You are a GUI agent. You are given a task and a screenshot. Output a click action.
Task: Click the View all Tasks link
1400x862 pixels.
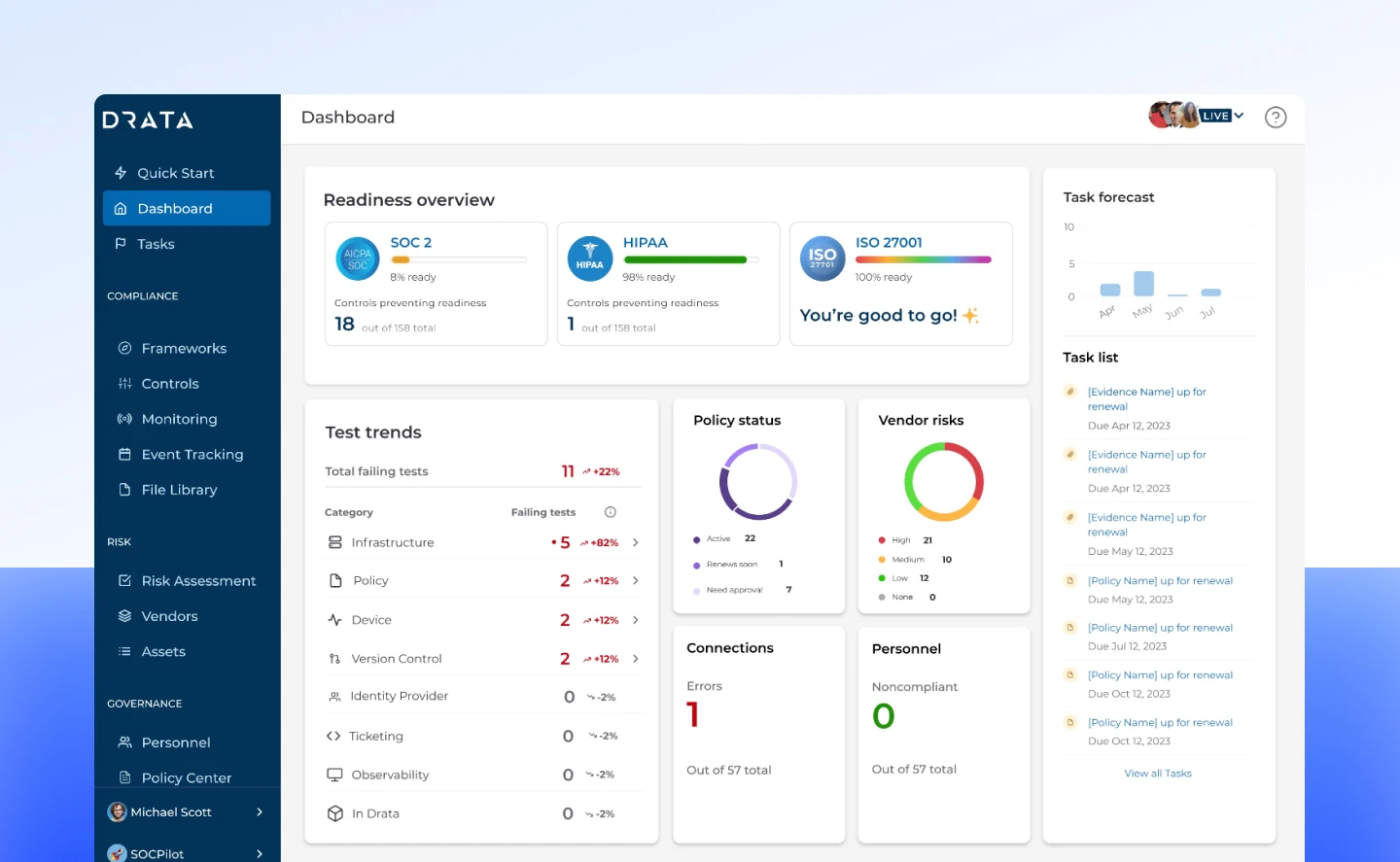point(1157,774)
